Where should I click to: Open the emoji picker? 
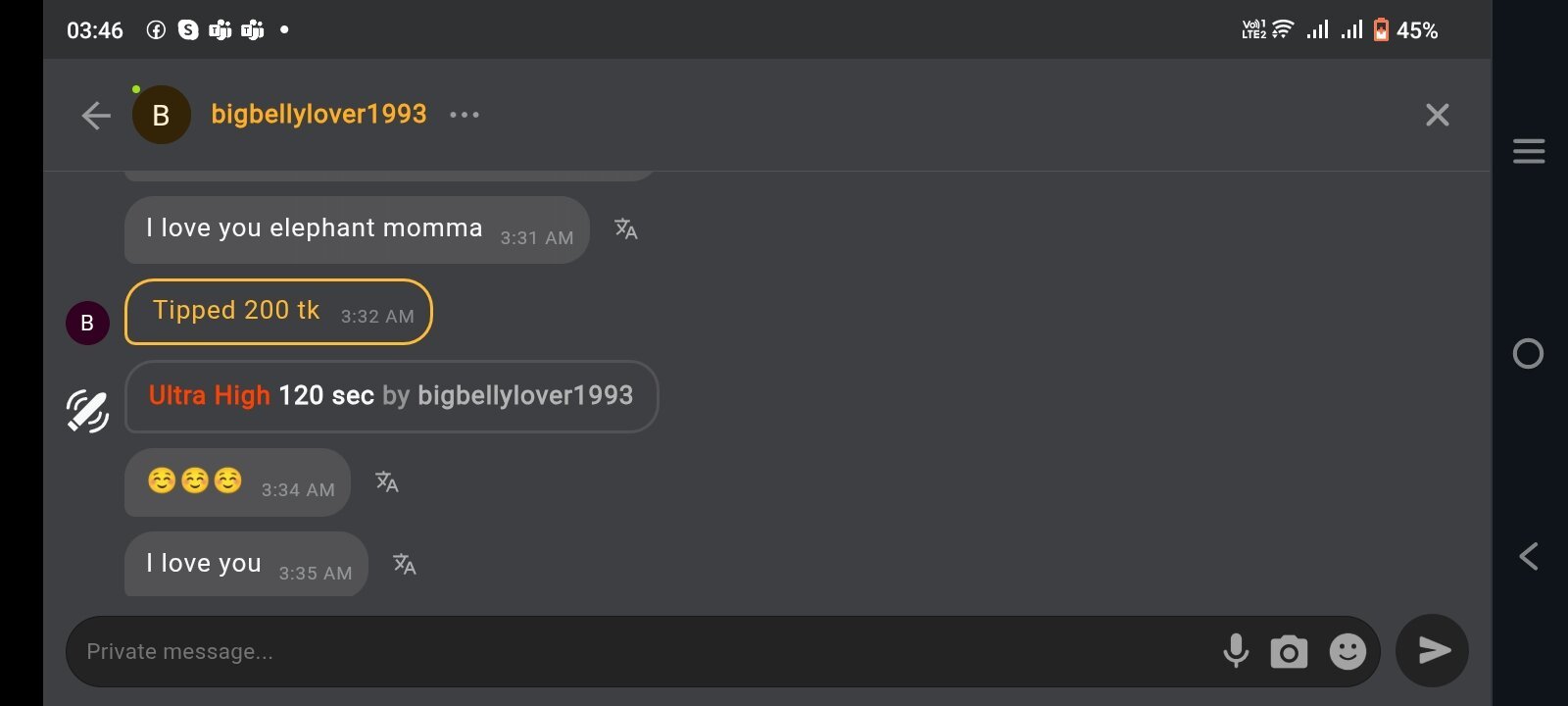pos(1347,651)
